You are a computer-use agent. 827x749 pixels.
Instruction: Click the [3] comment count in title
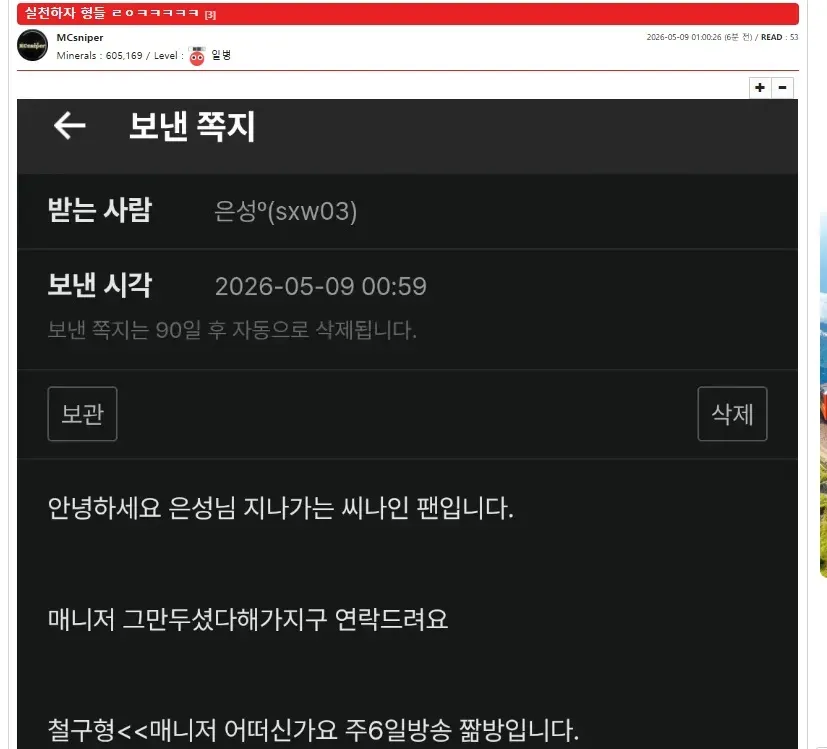click(210, 15)
